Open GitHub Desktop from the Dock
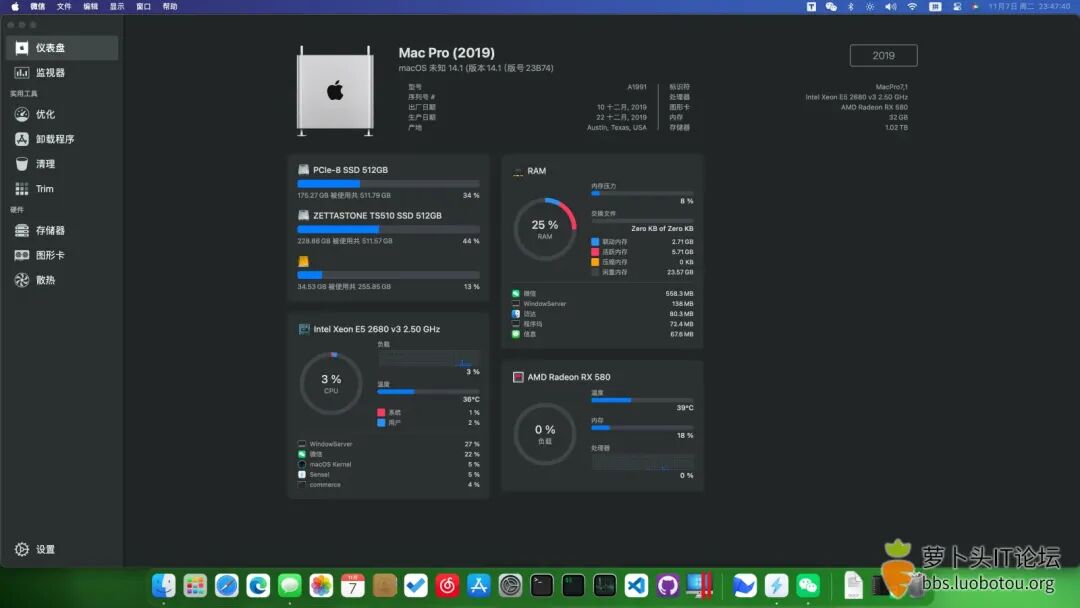 pyautogui.click(x=667, y=586)
